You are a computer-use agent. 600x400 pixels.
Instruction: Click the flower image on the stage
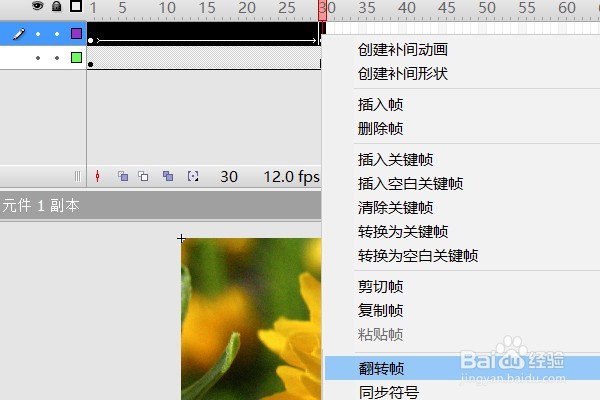click(251, 319)
